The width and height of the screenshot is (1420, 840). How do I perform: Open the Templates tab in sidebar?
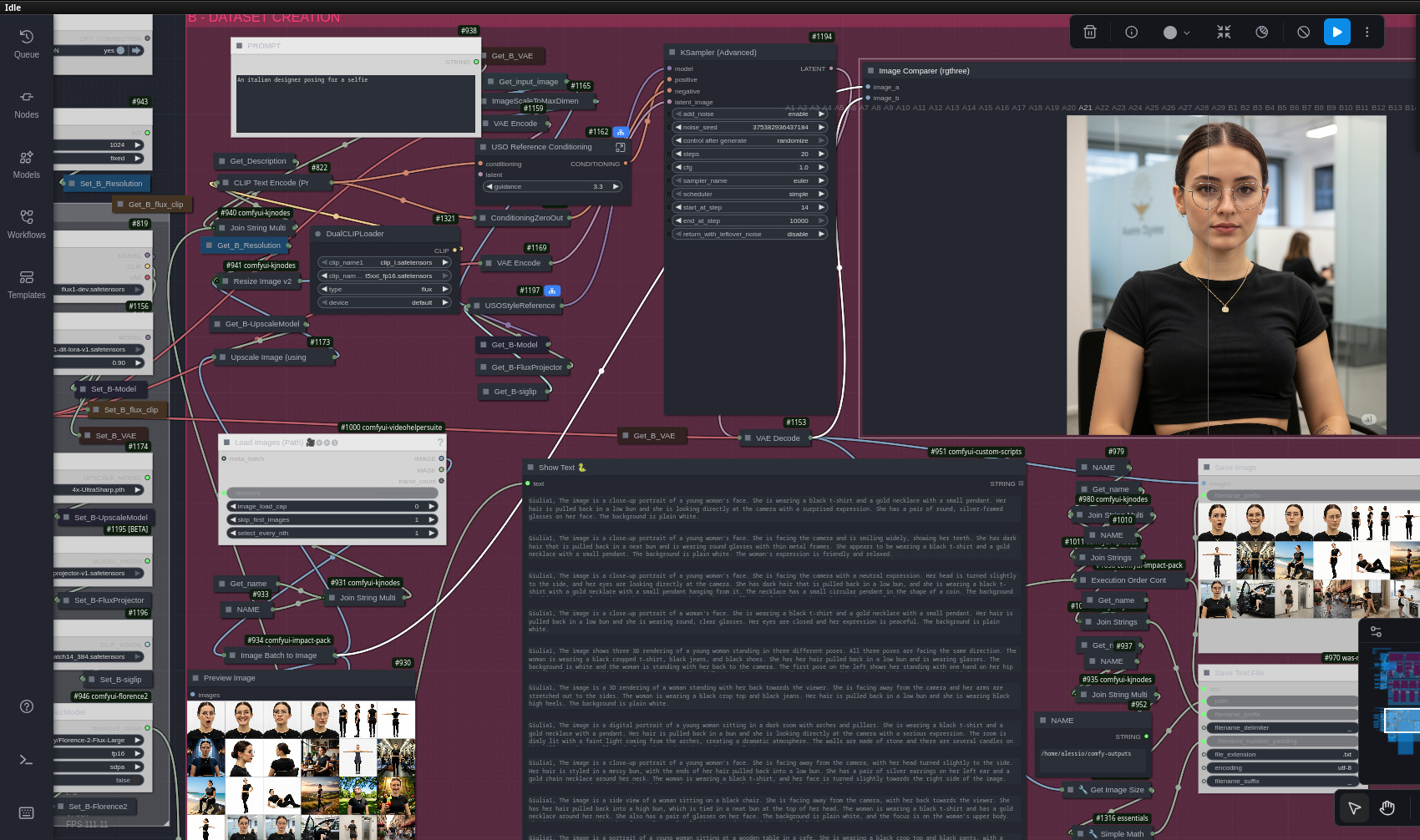coord(26,284)
